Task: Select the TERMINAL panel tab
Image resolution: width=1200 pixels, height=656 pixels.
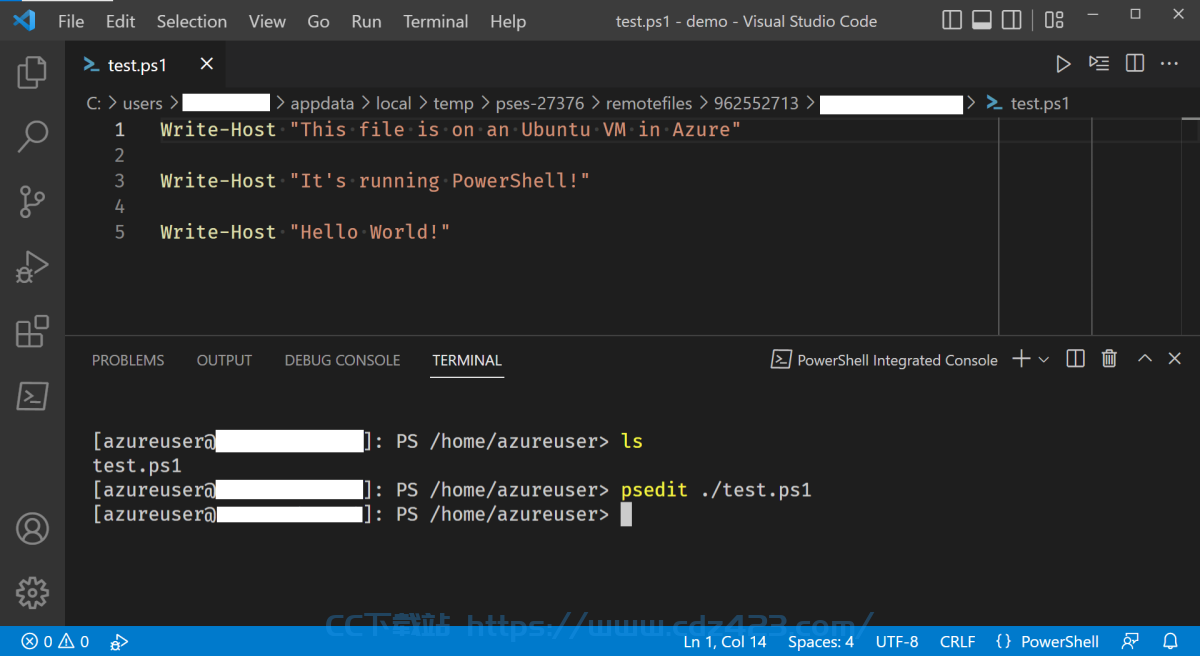Action: (467, 360)
